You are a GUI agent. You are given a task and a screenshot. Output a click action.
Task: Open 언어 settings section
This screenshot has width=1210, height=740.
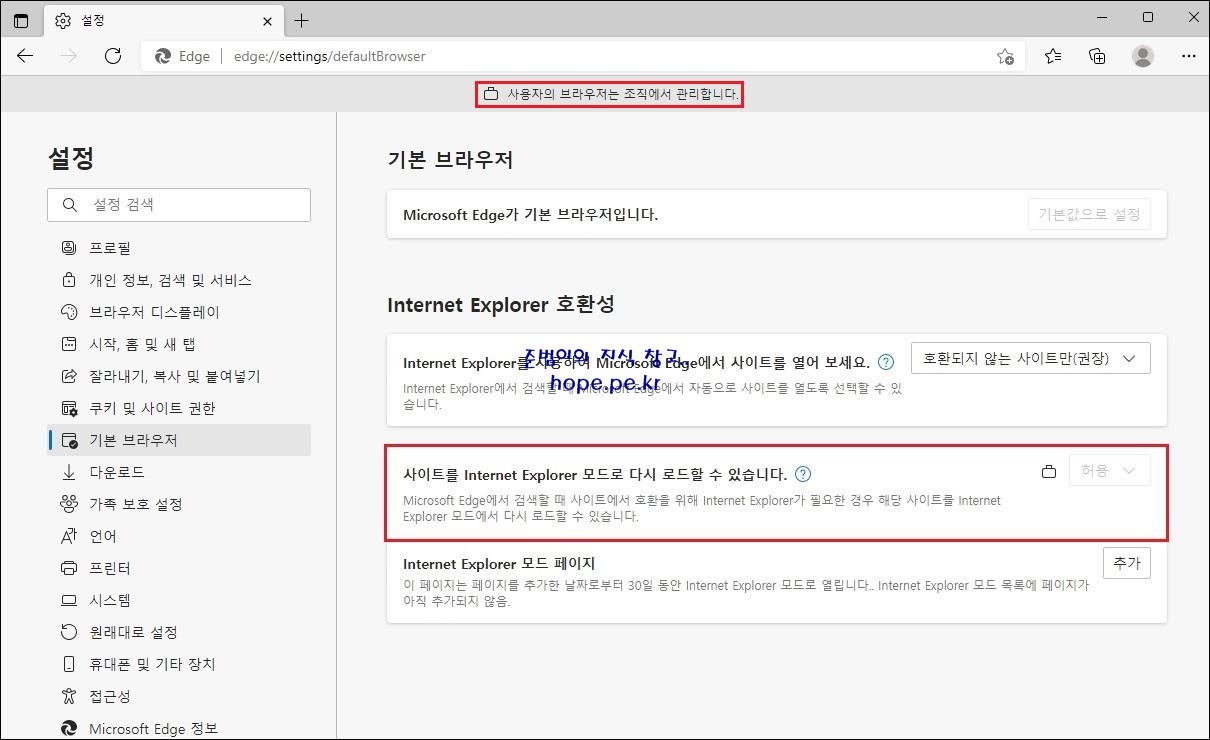pos(179,536)
